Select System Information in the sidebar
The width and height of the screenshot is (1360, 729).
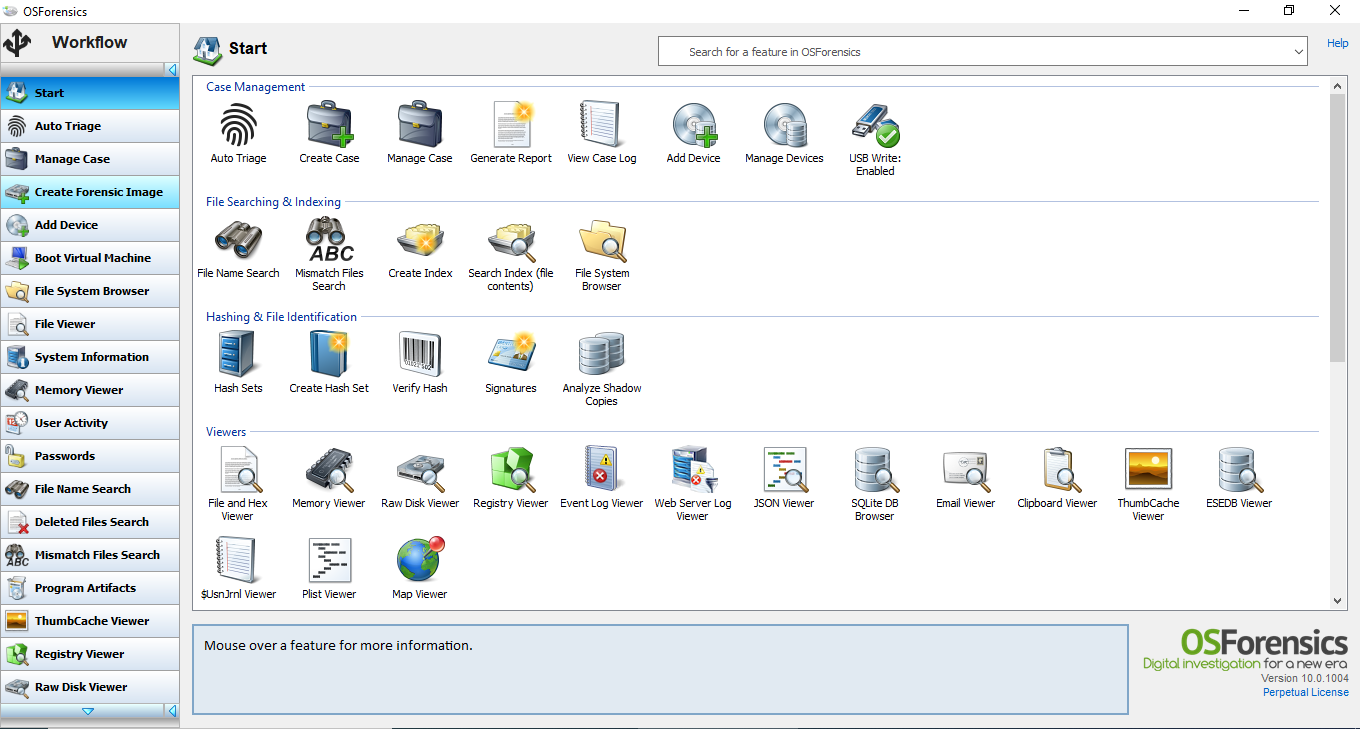[90, 357]
